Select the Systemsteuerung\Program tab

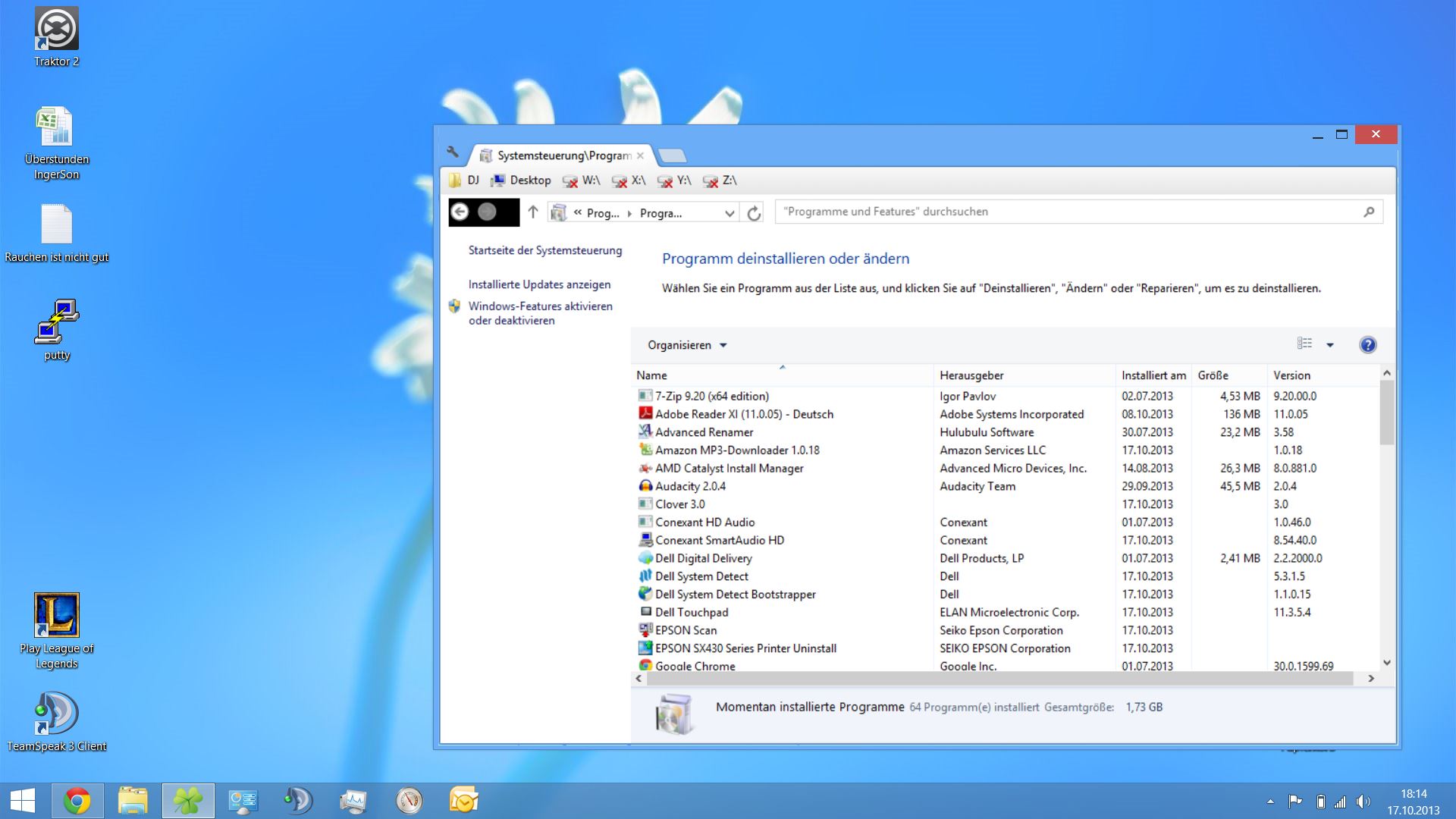pos(560,155)
